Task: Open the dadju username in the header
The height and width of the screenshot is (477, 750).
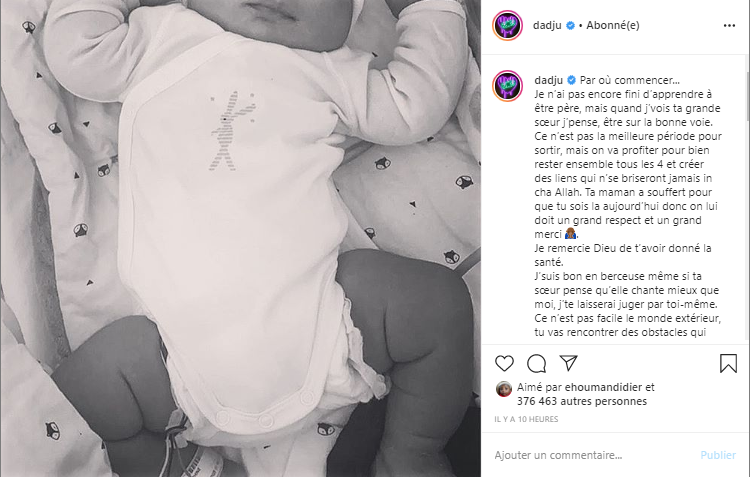Action: coord(547,25)
